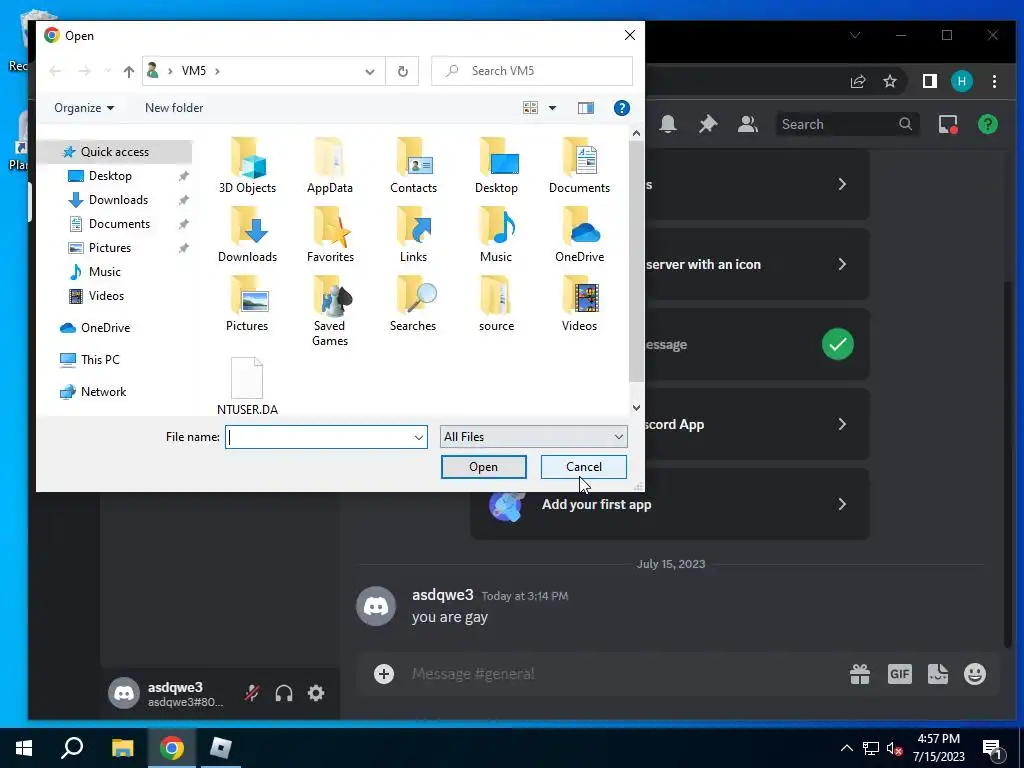The image size is (1024, 768).
Task: Open the Organize dropdown menu
Action: (x=84, y=108)
